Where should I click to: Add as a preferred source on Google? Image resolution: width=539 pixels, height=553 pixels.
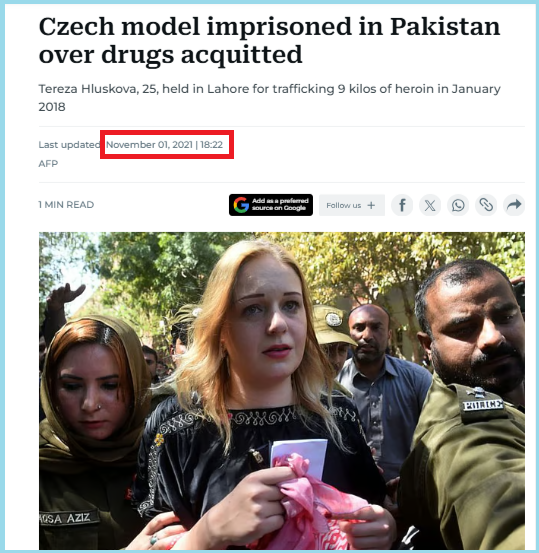(x=271, y=205)
